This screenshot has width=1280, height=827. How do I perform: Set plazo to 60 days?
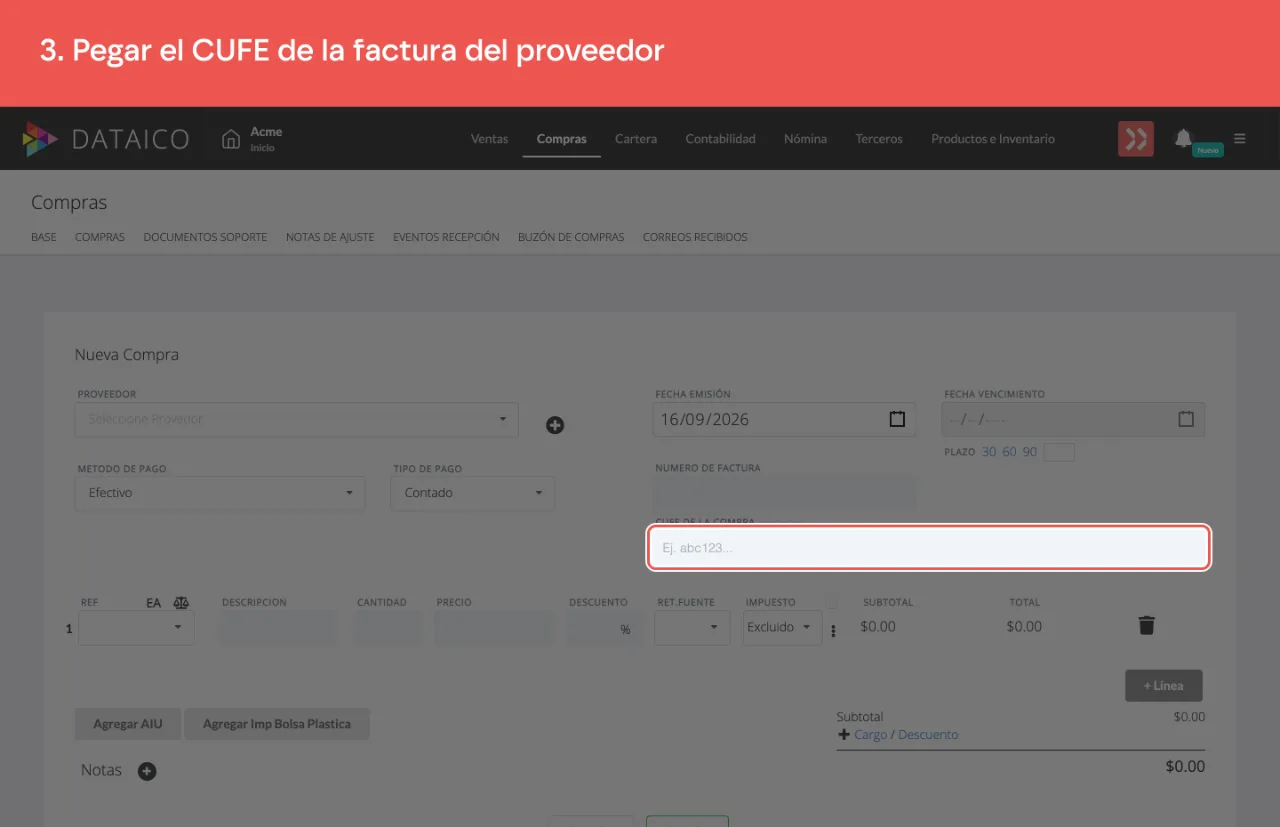coord(1009,452)
